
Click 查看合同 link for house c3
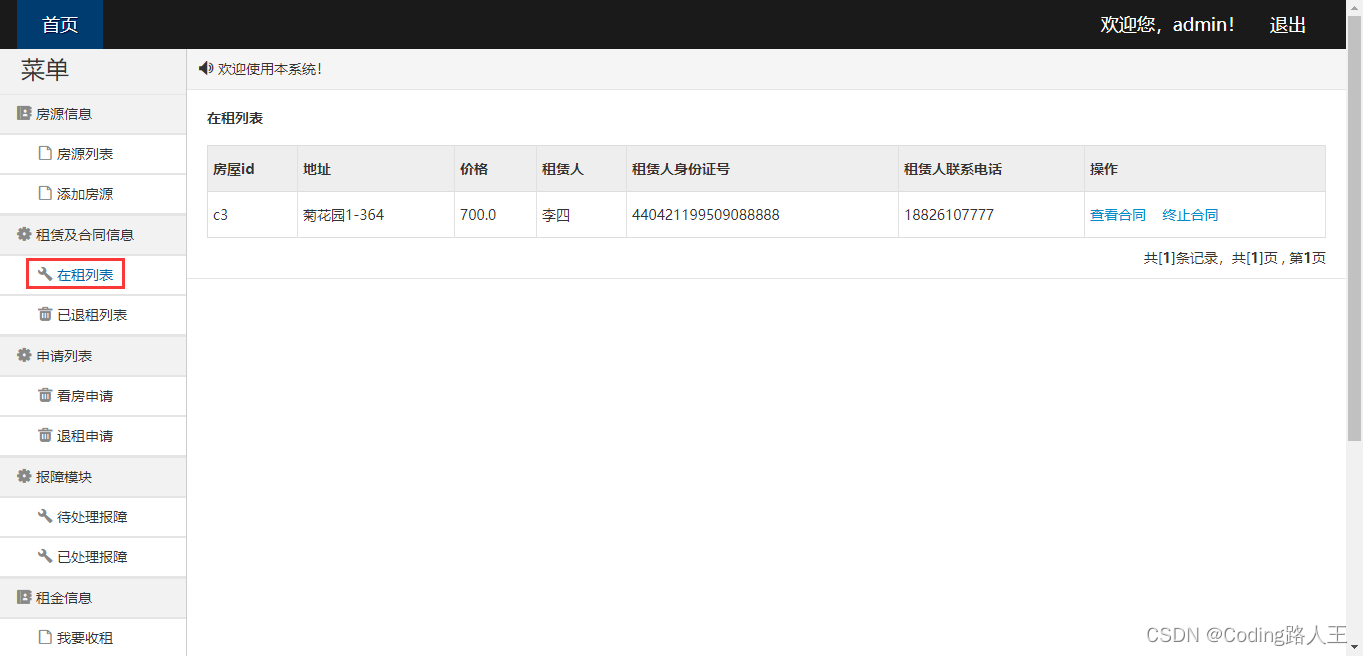[1117, 215]
